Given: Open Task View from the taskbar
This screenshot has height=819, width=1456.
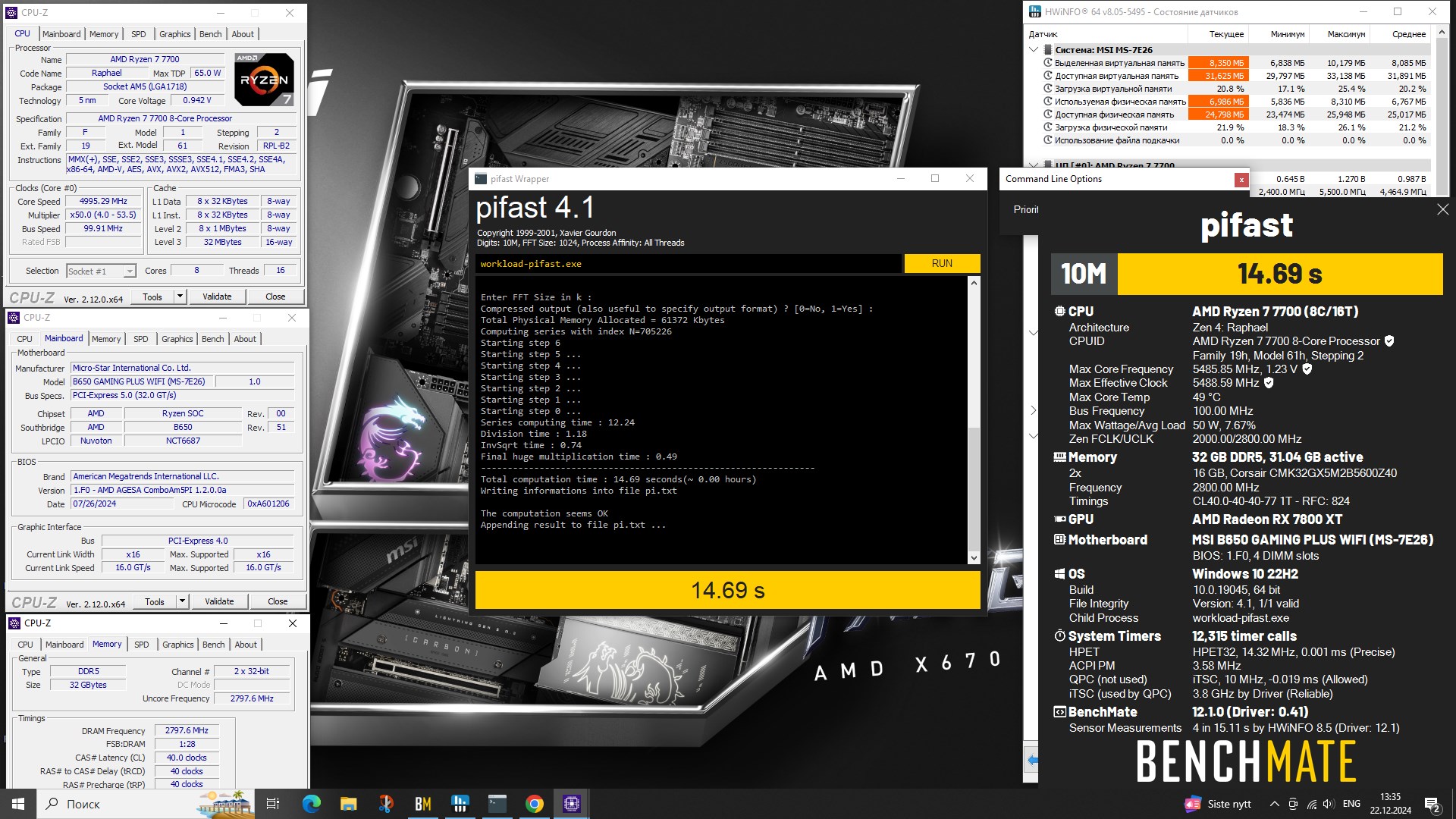Looking at the screenshot, I should point(273,804).
